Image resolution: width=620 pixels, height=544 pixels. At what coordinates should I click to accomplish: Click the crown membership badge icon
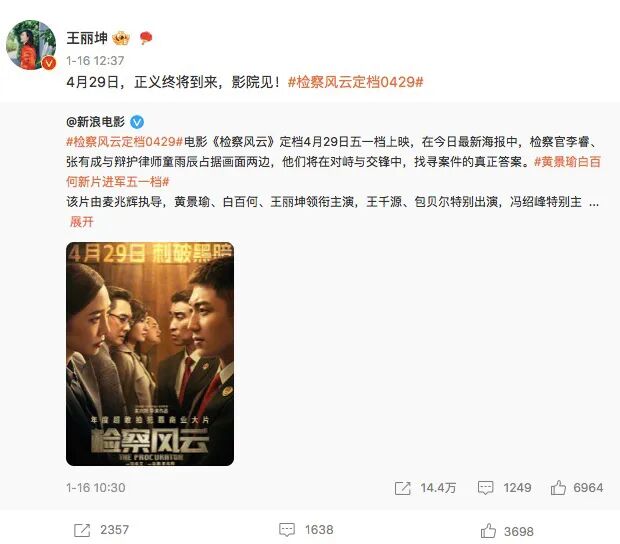tap(121, 38)
